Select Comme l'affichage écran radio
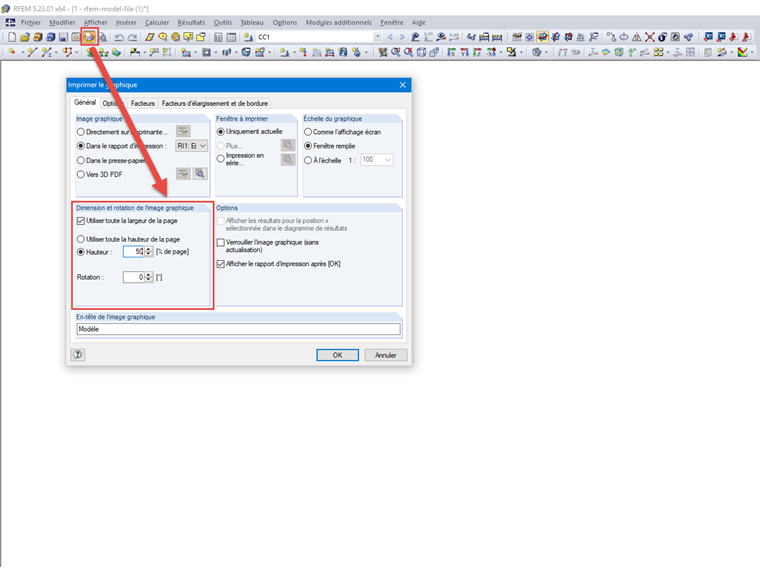Image resolution: width=760 pixels, height=570 pixels. pos(308,132)
